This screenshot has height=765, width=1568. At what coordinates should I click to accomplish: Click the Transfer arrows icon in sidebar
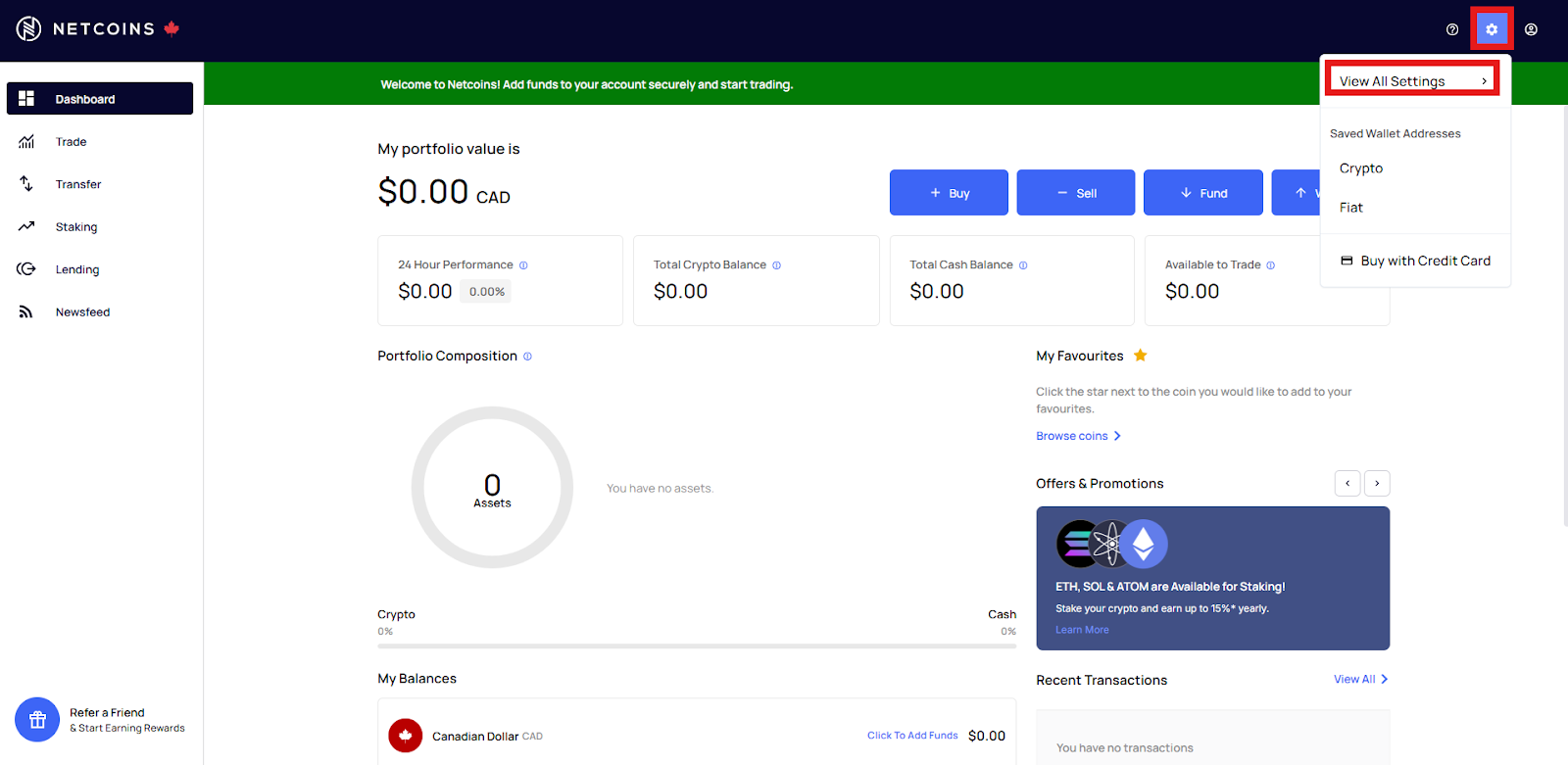pyautogui.click(x=26, y=184)
